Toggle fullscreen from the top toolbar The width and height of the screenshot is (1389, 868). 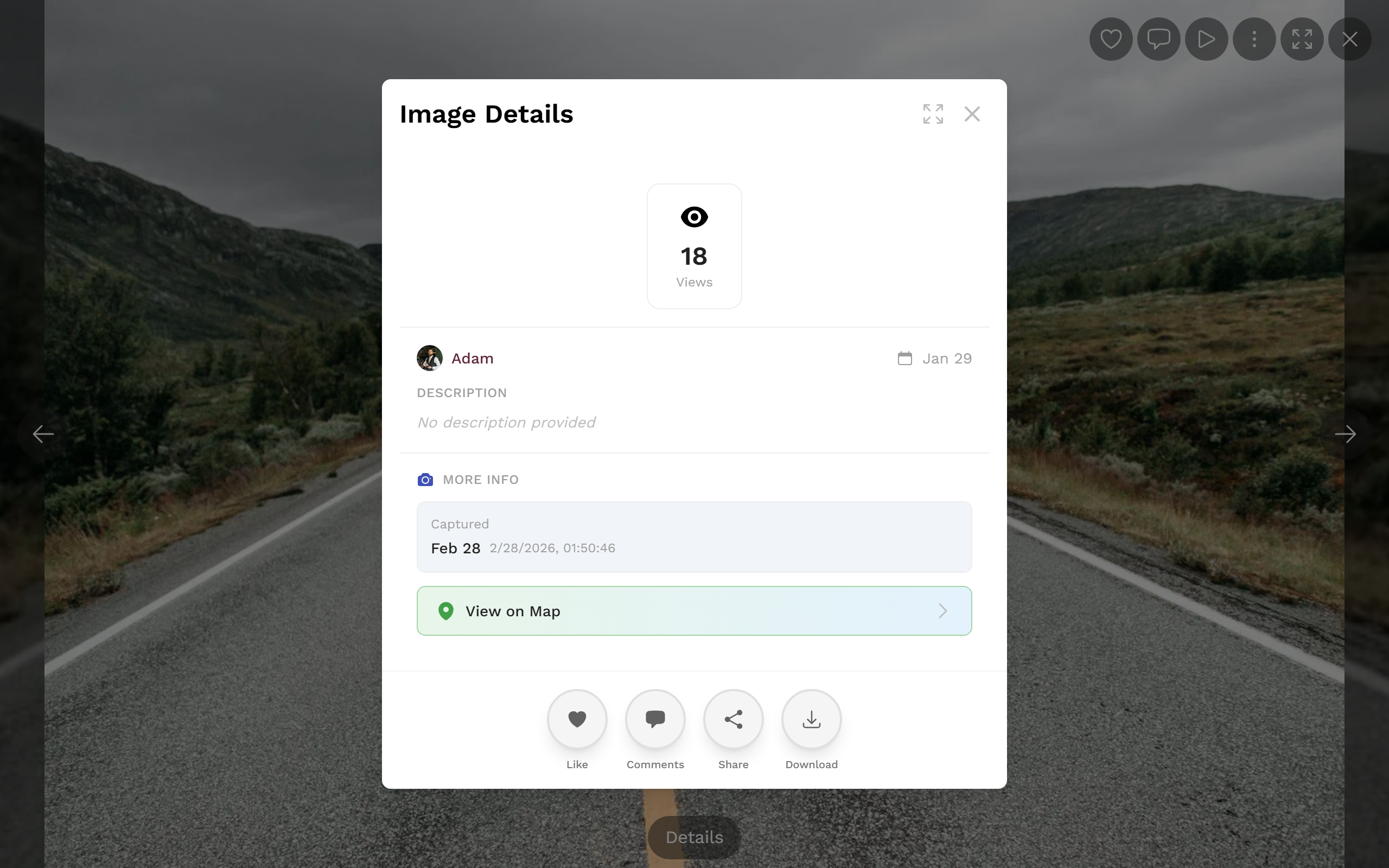point(1302,39)
